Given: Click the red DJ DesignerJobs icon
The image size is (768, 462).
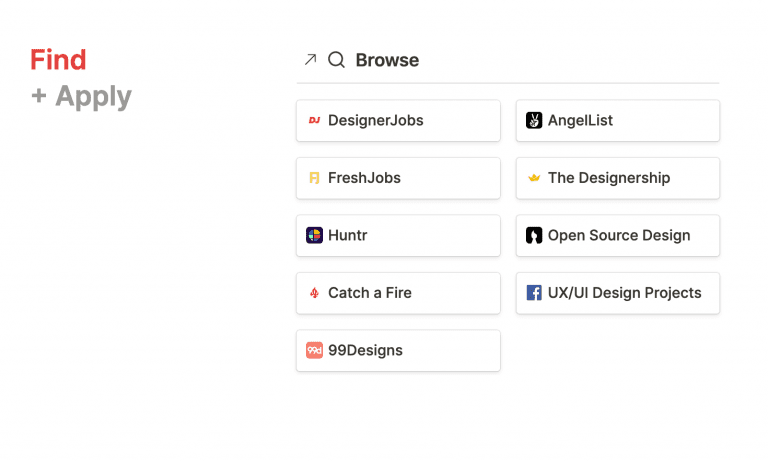Looking at the screenshot, I should [x=314, y=121].
